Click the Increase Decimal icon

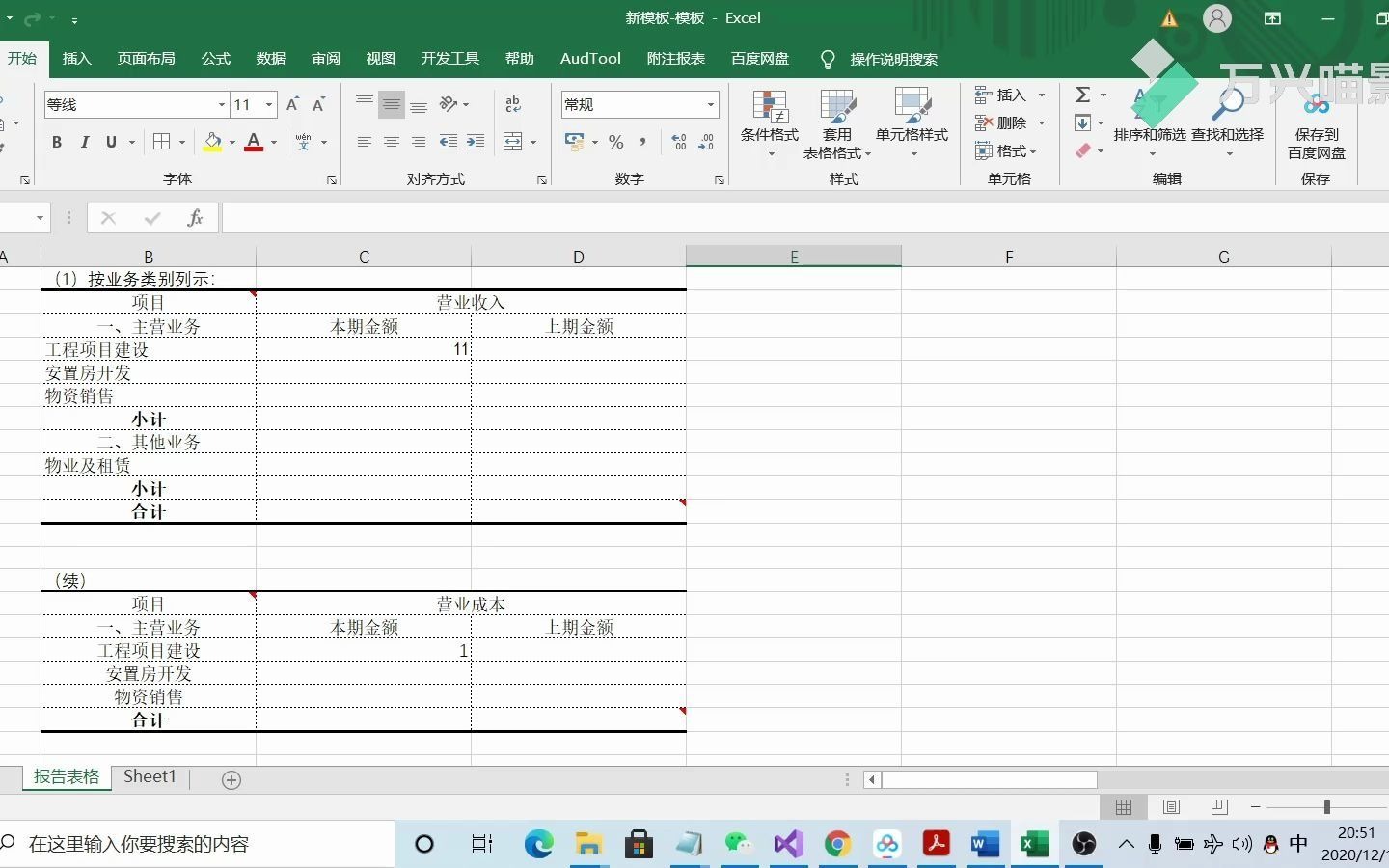pos(679,142)
